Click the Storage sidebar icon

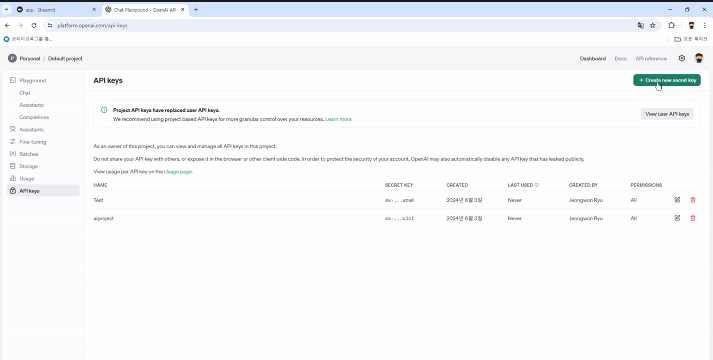pyautogui.click(x=13, y=166)
